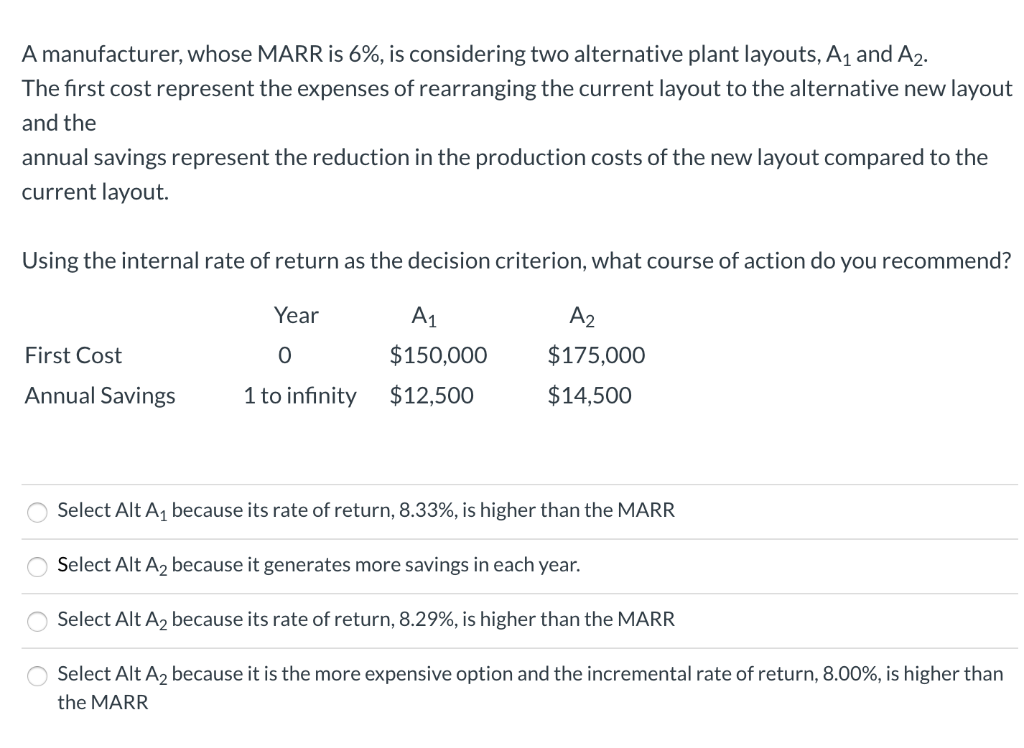The image size is (1024, 748).
Task: Click the $14,500 annual savings value
Action: pos(590,395)
